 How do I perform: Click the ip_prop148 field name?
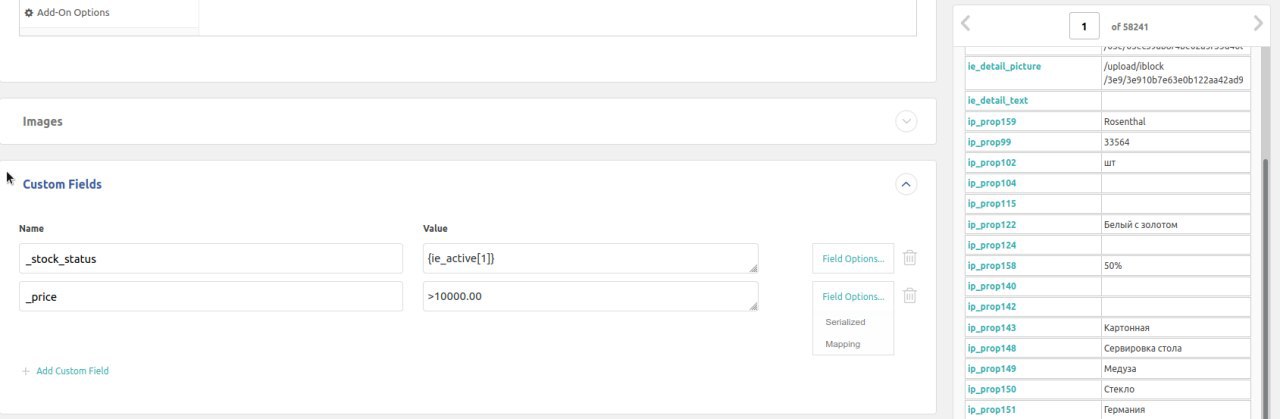(x=991, y=348)
